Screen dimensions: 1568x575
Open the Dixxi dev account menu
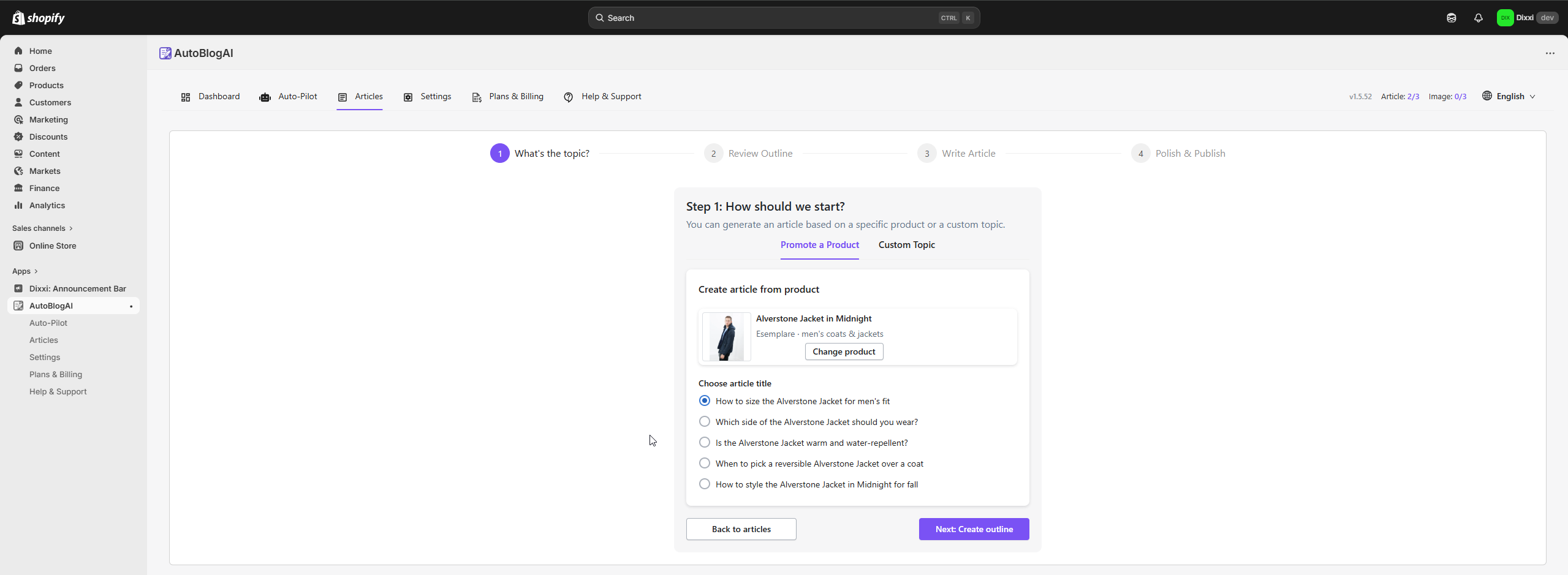click(x=1527, y=18)
